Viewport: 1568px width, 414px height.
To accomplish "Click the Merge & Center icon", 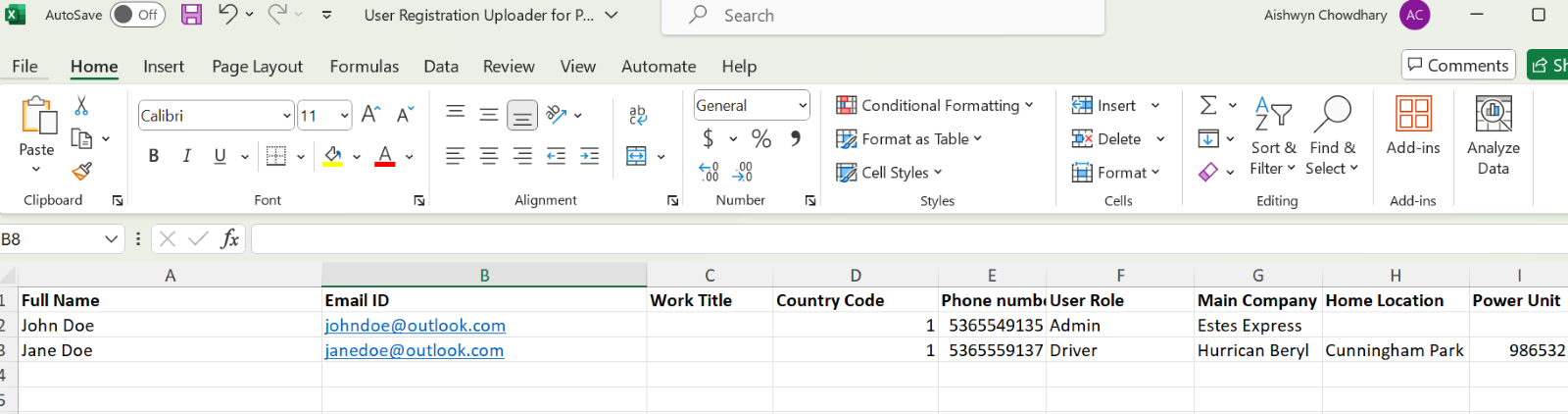I will [636, 156].
